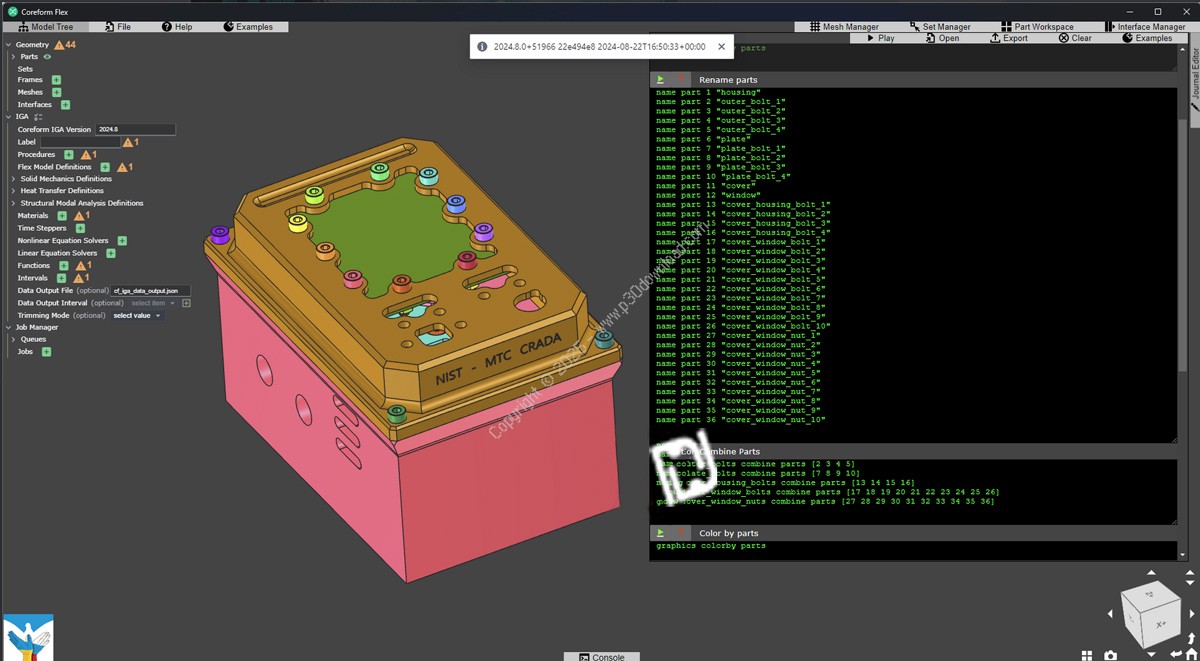This screenshot has height=661, width=1200.
Task: Click the warning triangle next to Label field
Action: [x=128, y=142]
